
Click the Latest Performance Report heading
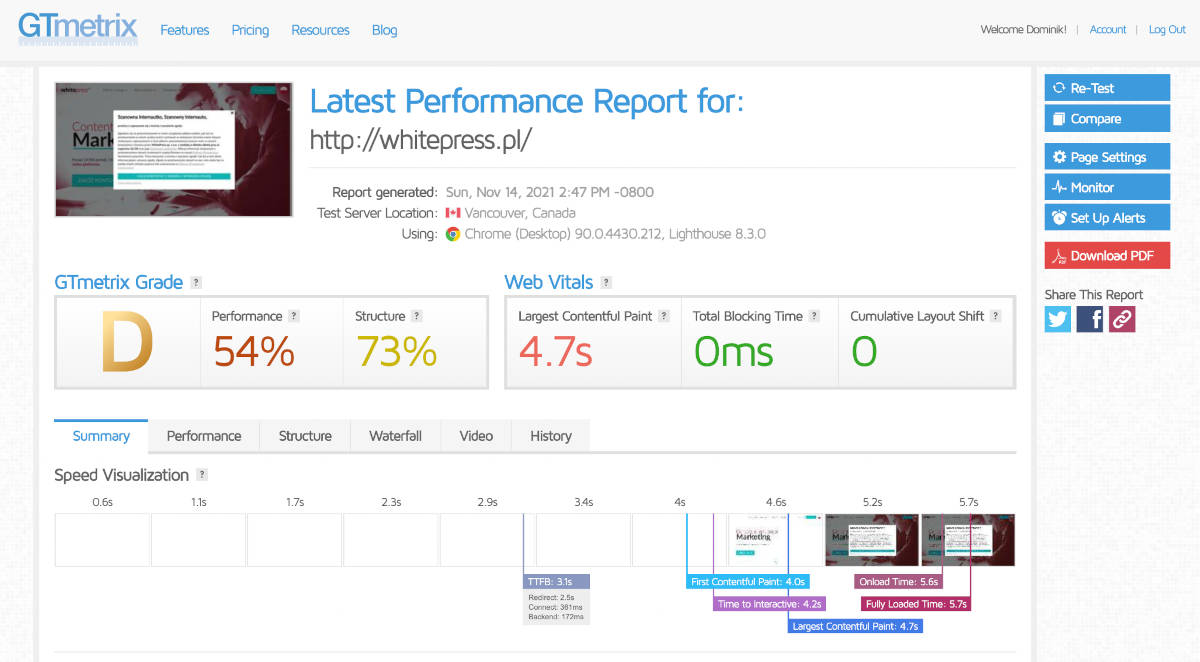click(x=527, y=102)
